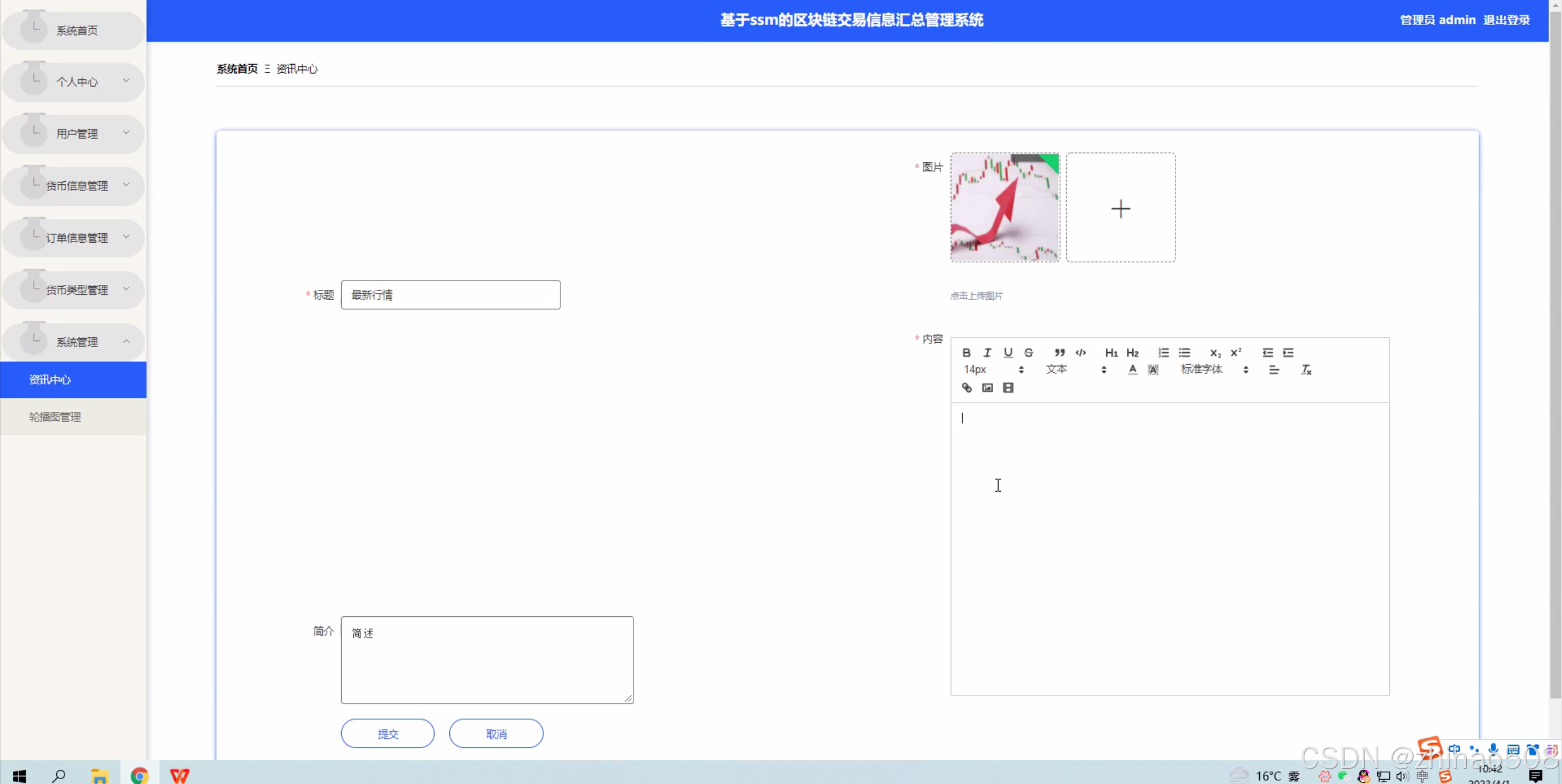Click the 提交 submit button
Viewport: 1562px width, 784px height.
pyautogui.click(x=388, y=733)
